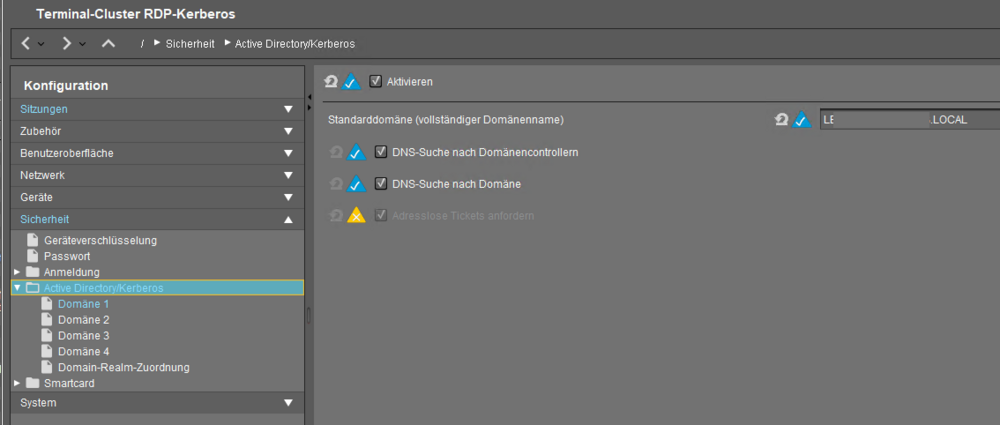Screen dimensions: 1000x425
Task: Toggle the Aktivieren checkbox
Action: [x=376, y=81]
